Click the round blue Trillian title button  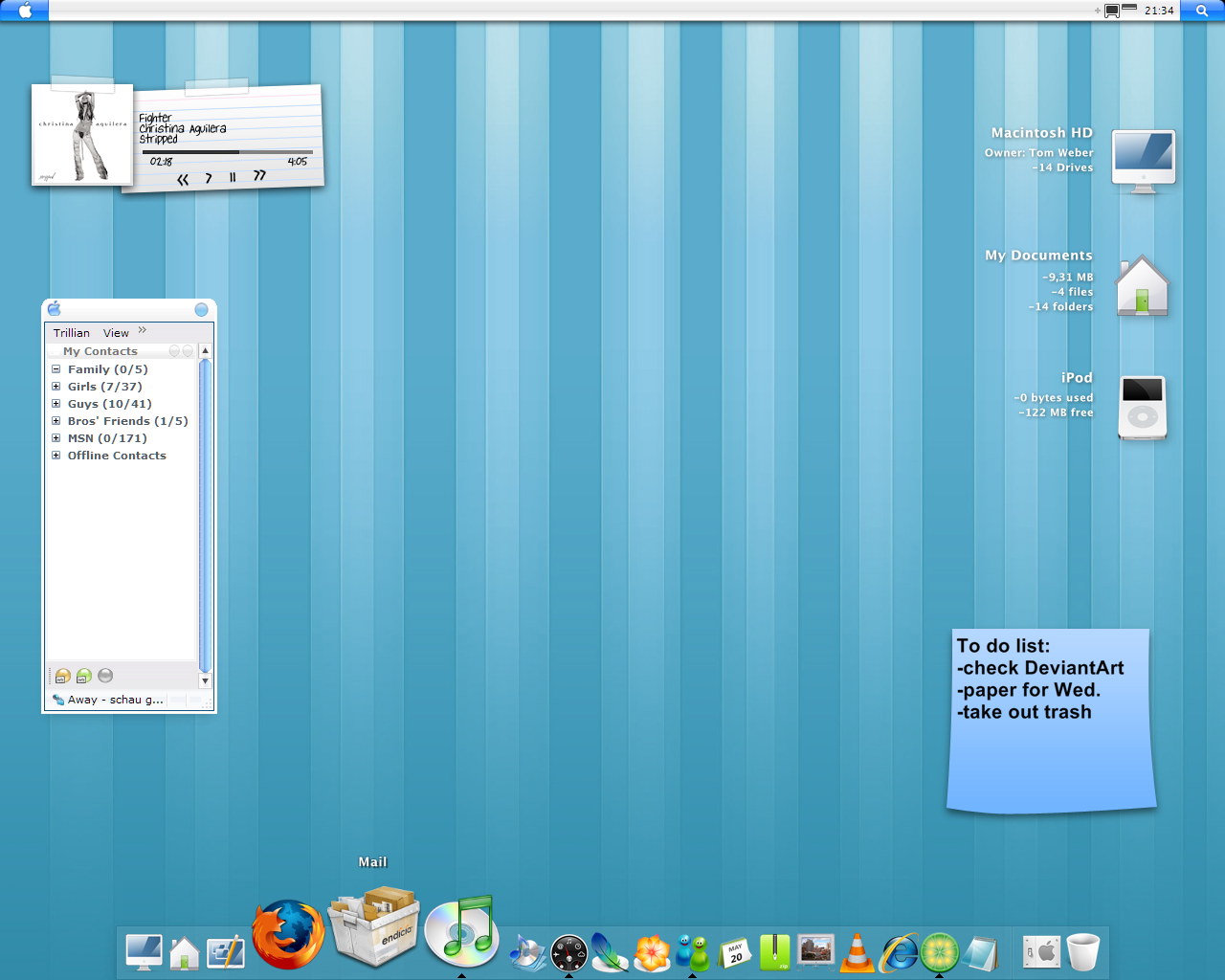(x=201, y=309)
